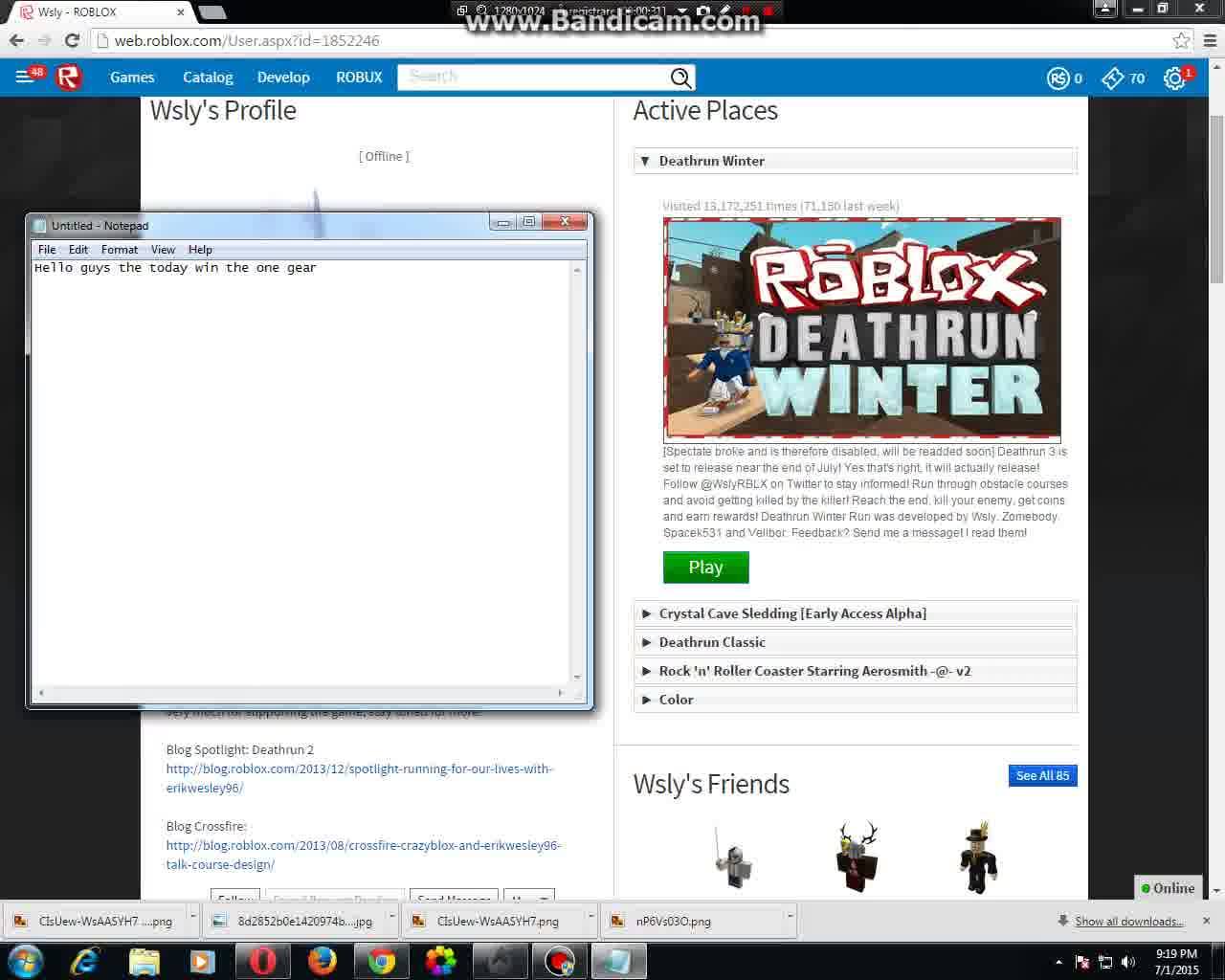
Task: Select the Wsly - ROBLOX browser tab
Action: 101,12
